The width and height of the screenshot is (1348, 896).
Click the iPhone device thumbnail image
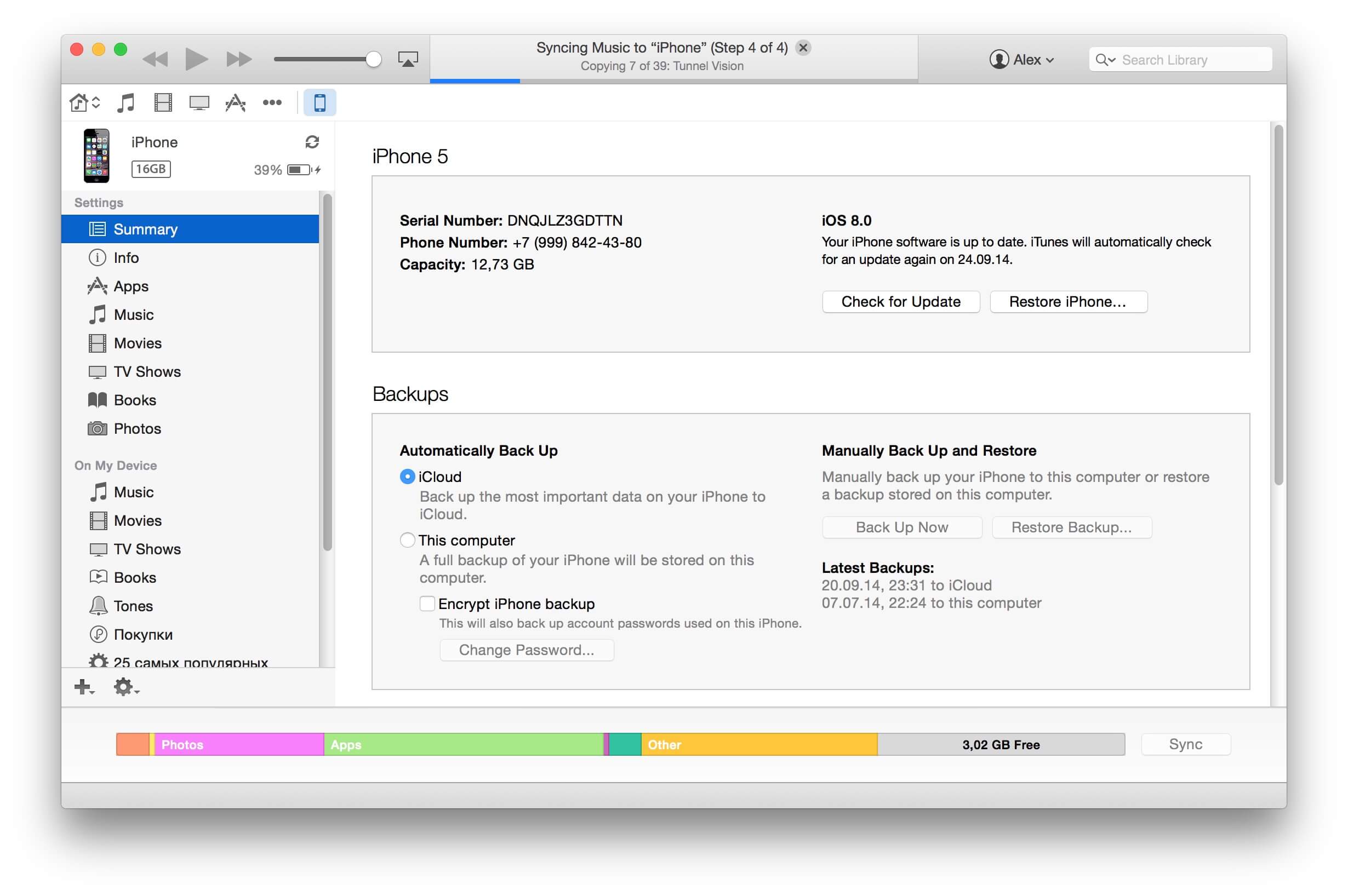click(96, 156)
